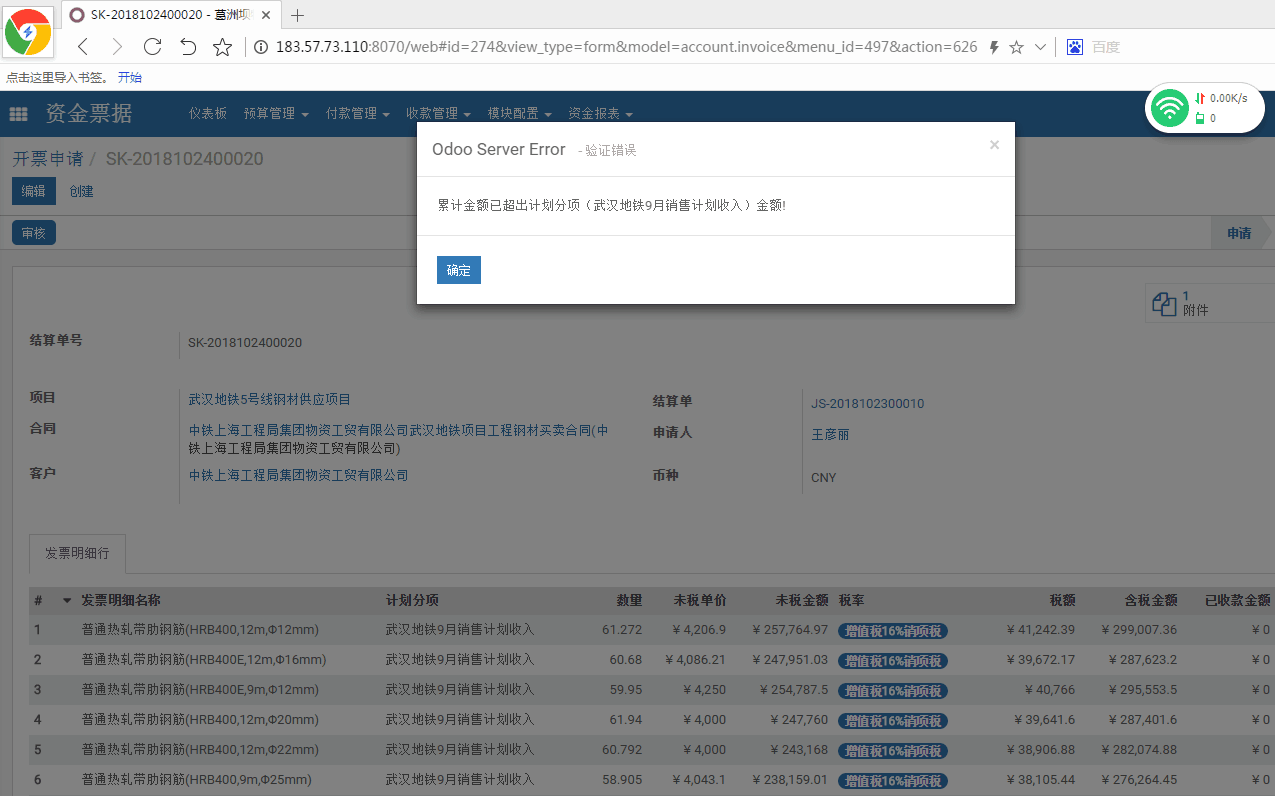Viewport: 1275px width, 796px height.
Task: Open the 仪表板 menu item
Action: click(208, 114)
